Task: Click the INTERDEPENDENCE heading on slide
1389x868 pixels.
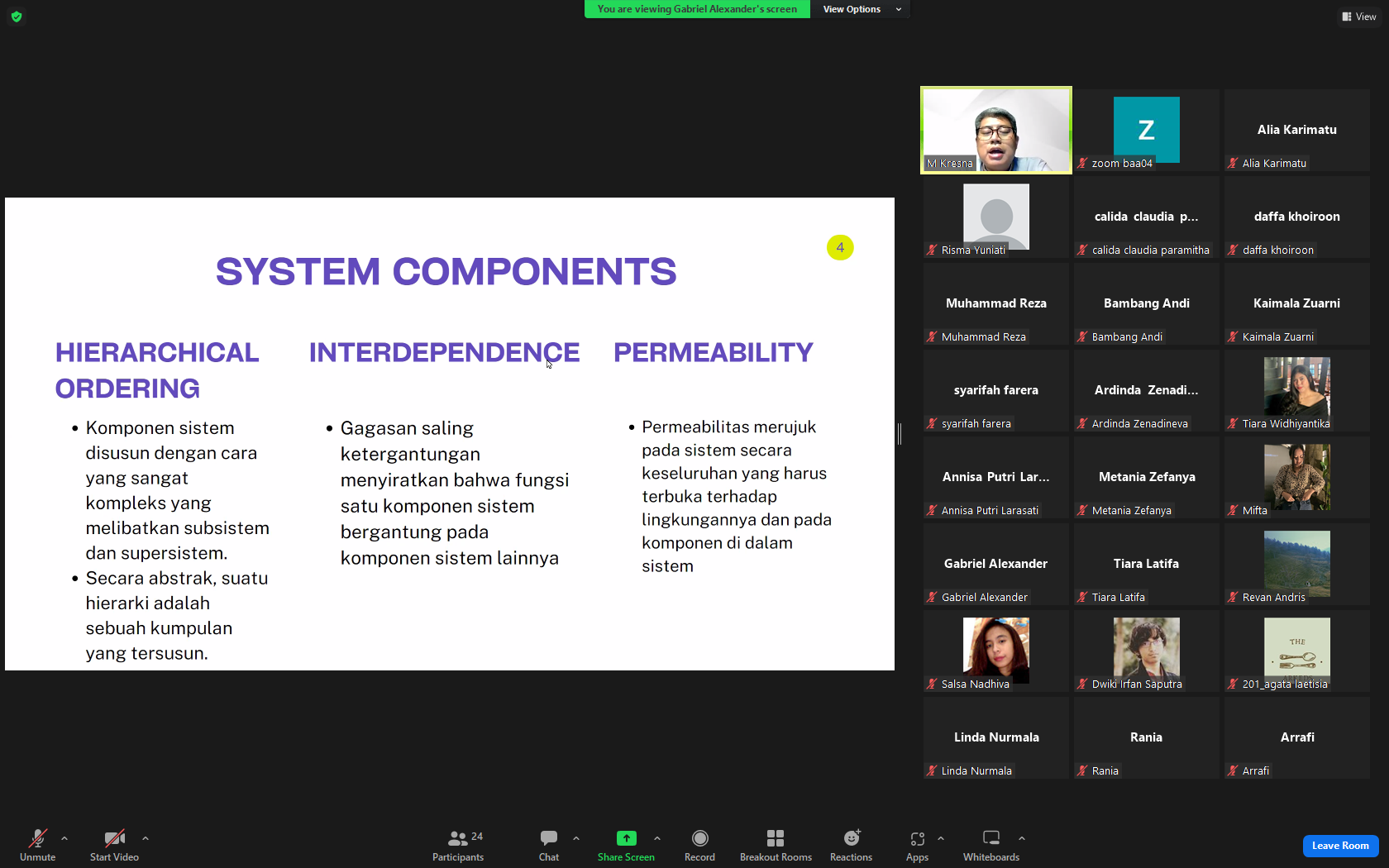Action: (445, 352)
